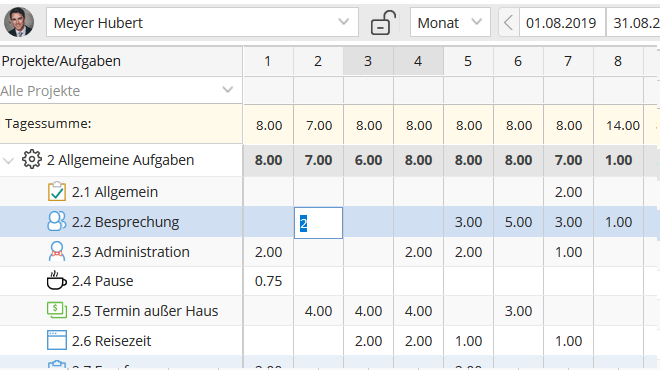Click day 5 column header
Screen dimensions: 660x370
click(x=468, y=61)
